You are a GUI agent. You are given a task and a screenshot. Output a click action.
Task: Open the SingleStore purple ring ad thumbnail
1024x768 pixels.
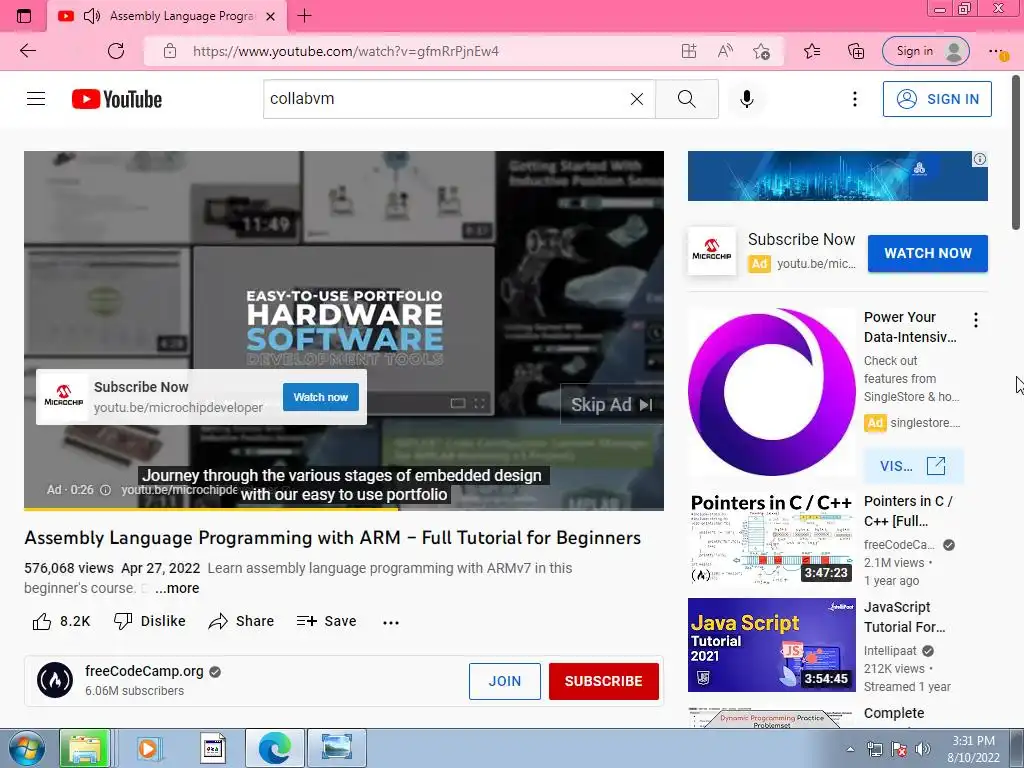click(771, 392)
